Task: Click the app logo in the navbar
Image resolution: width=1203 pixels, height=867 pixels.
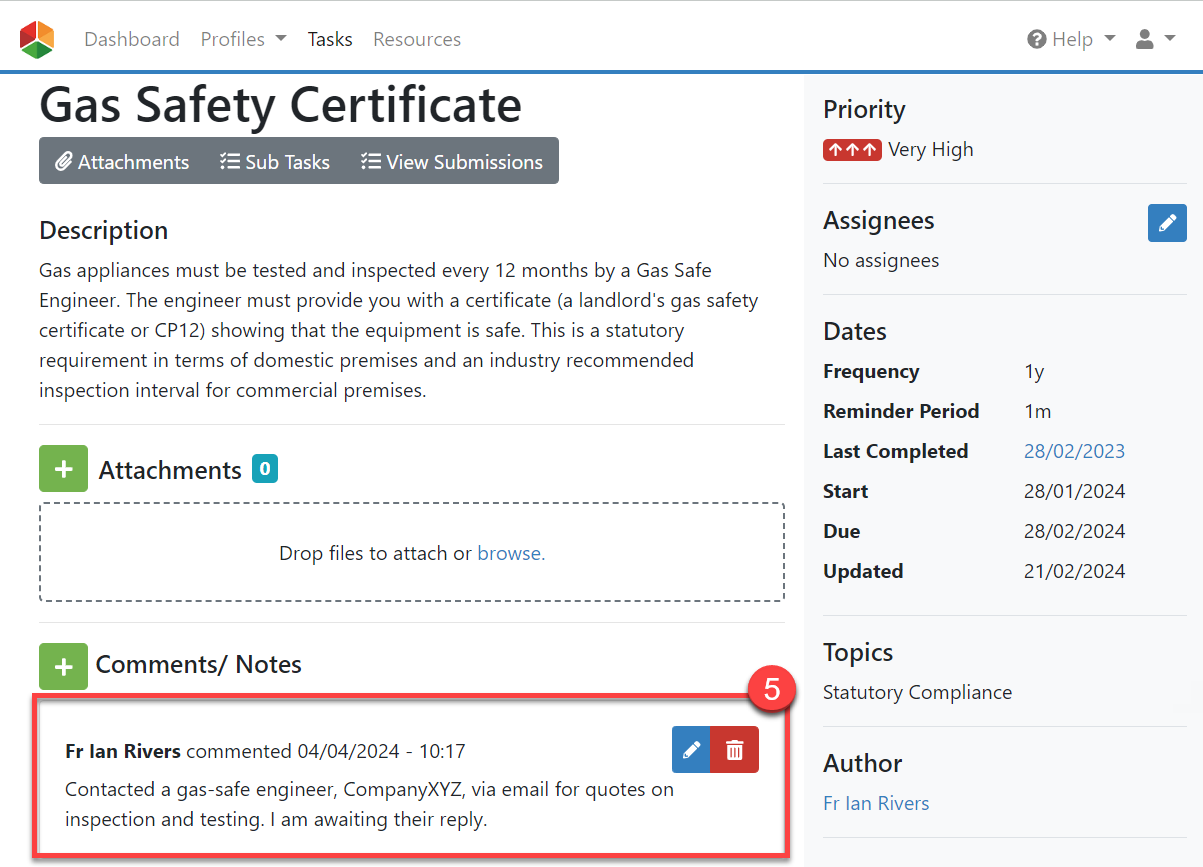Action: coord(37,40)
